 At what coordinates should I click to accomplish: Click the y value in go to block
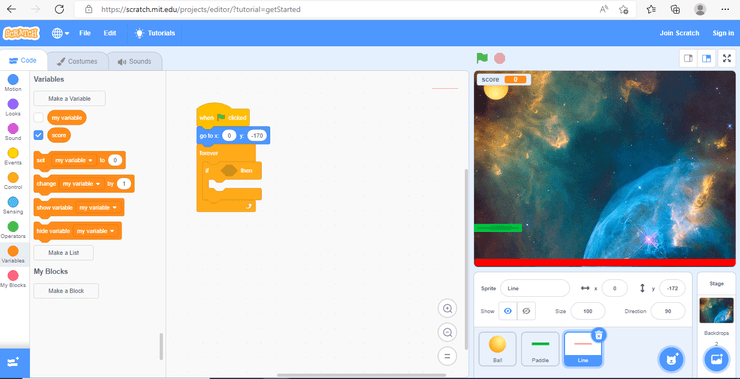coord(257,136)
